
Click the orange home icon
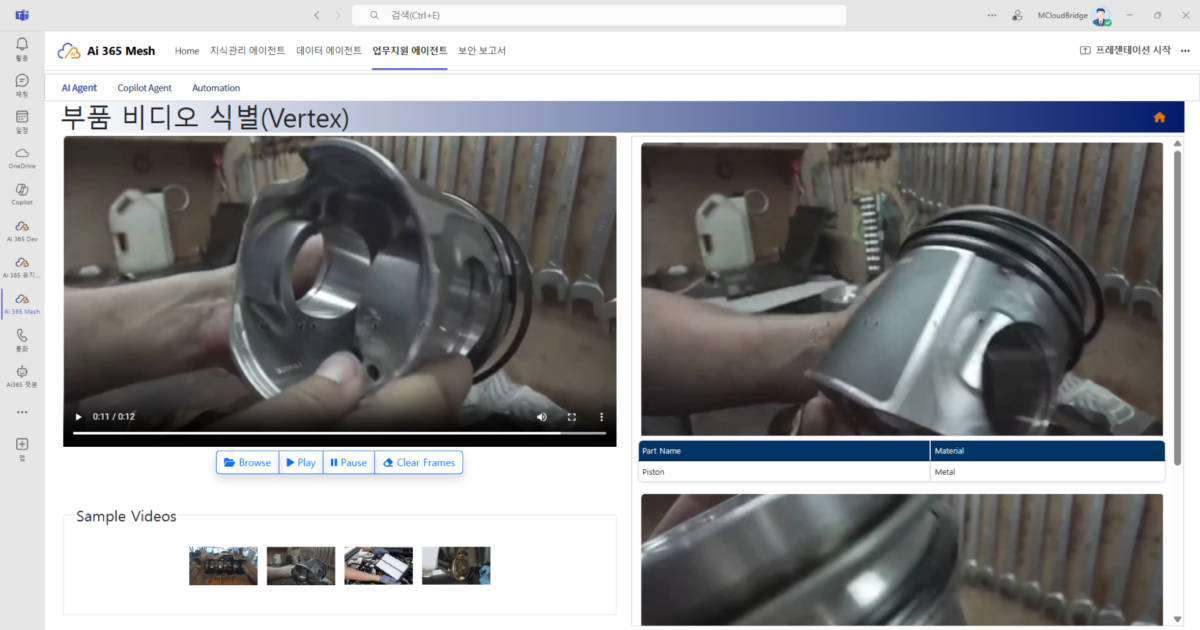click(x=1159, y=117)
